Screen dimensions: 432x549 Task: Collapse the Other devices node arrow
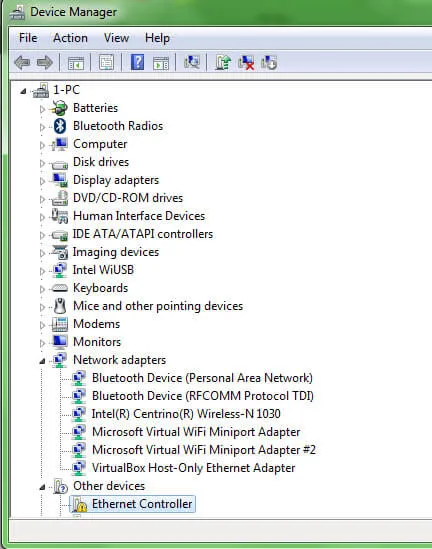tap(42, 487)
